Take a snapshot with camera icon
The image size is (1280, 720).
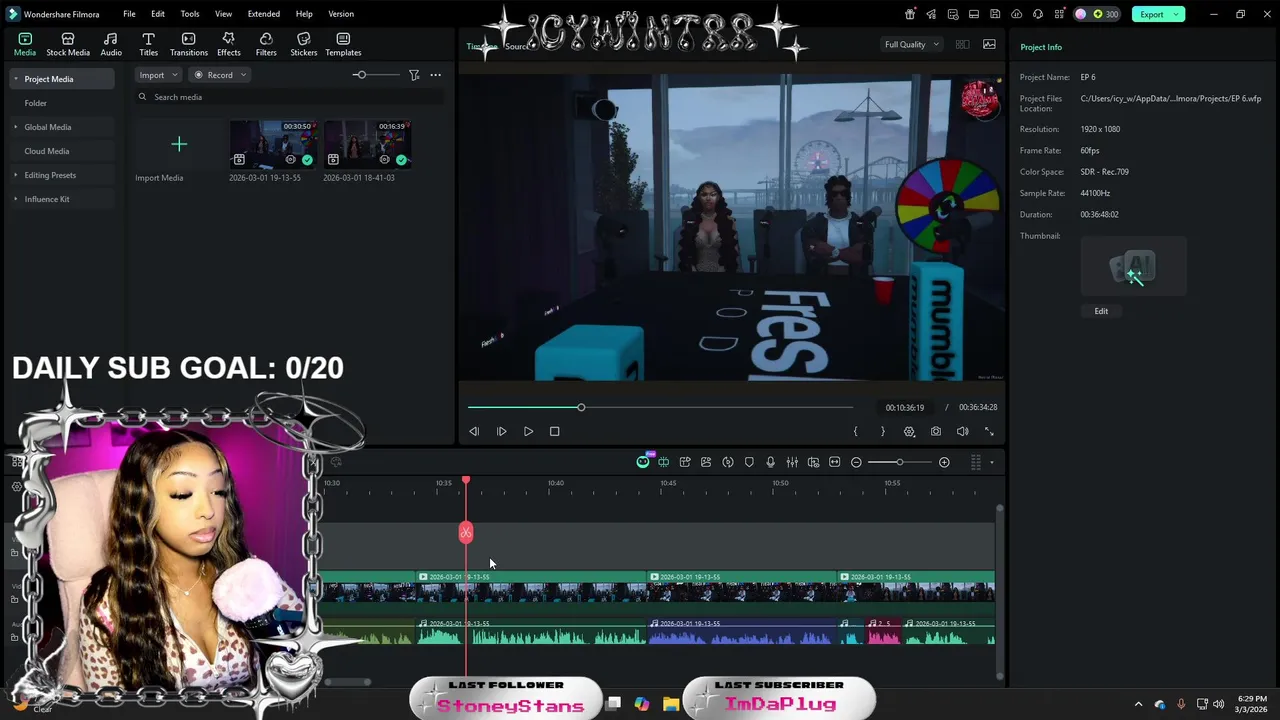pyautogui.click(x=935, y=431)
